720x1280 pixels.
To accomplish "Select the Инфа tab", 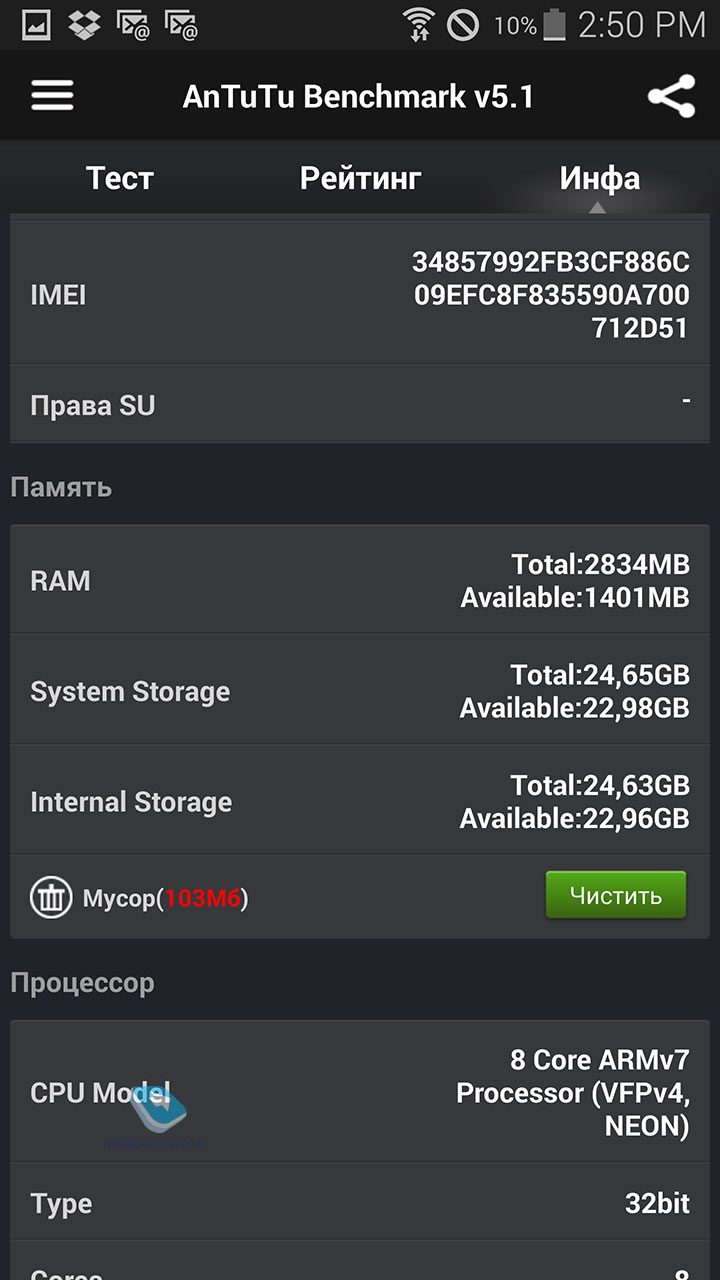I will coord(599,179).
